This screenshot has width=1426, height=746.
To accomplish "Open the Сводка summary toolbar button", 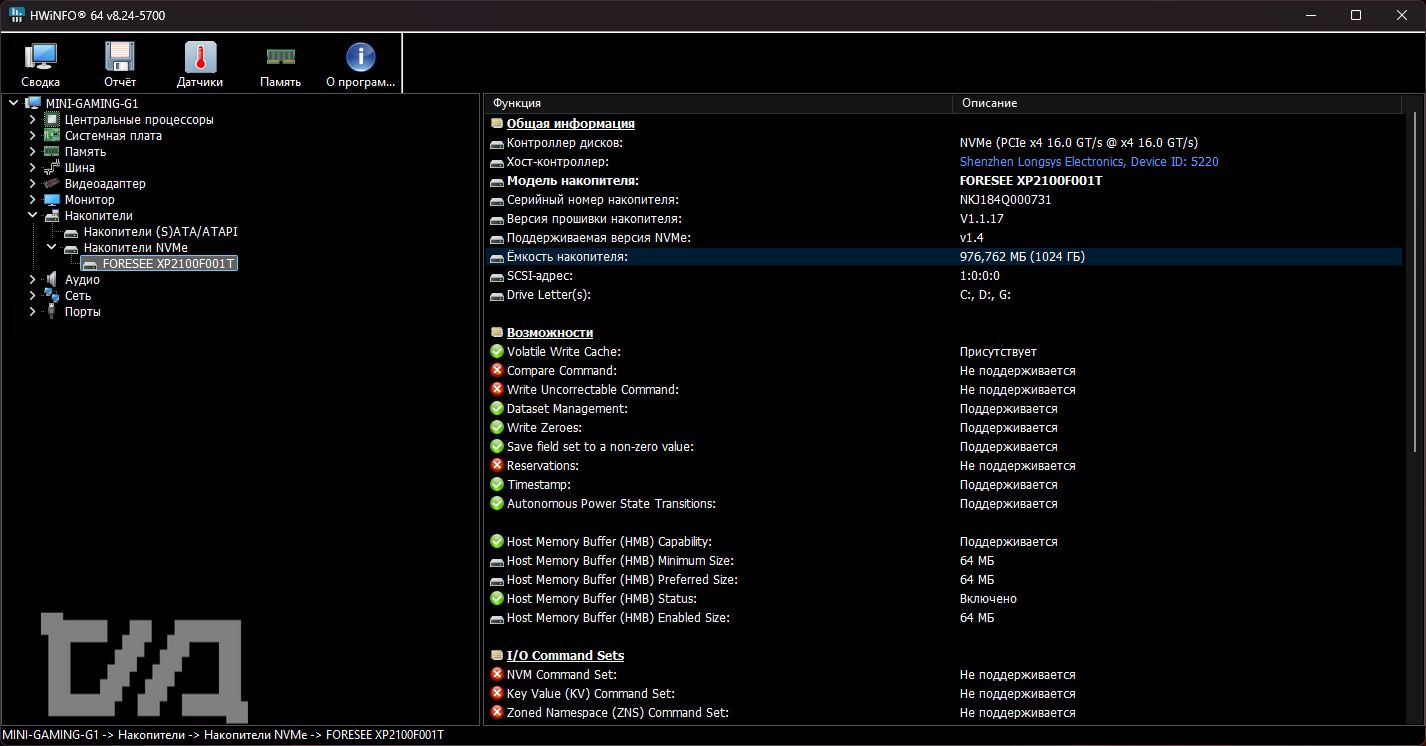I will point(40,65).
